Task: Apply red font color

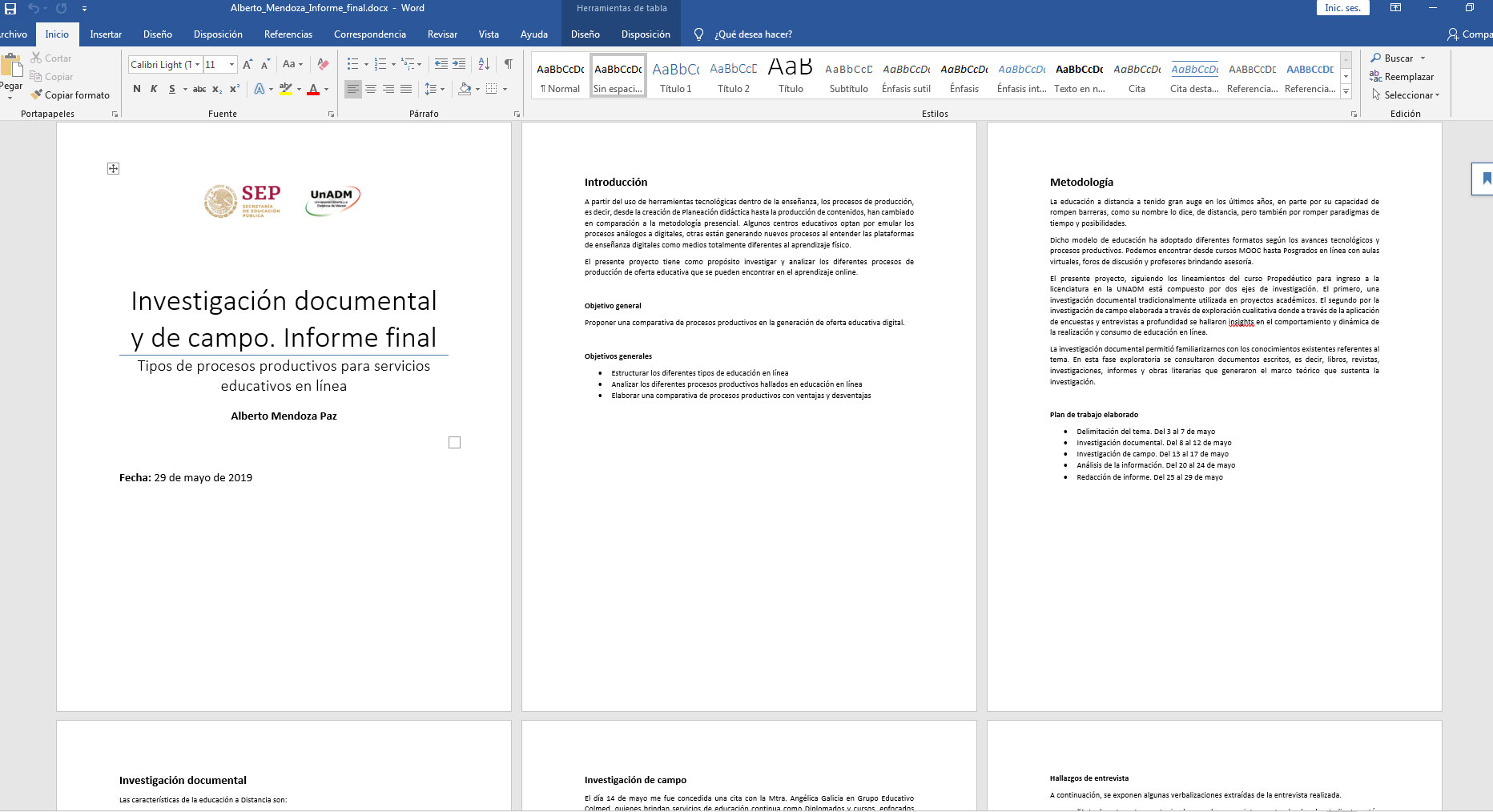Action: [x=313, y=89]
